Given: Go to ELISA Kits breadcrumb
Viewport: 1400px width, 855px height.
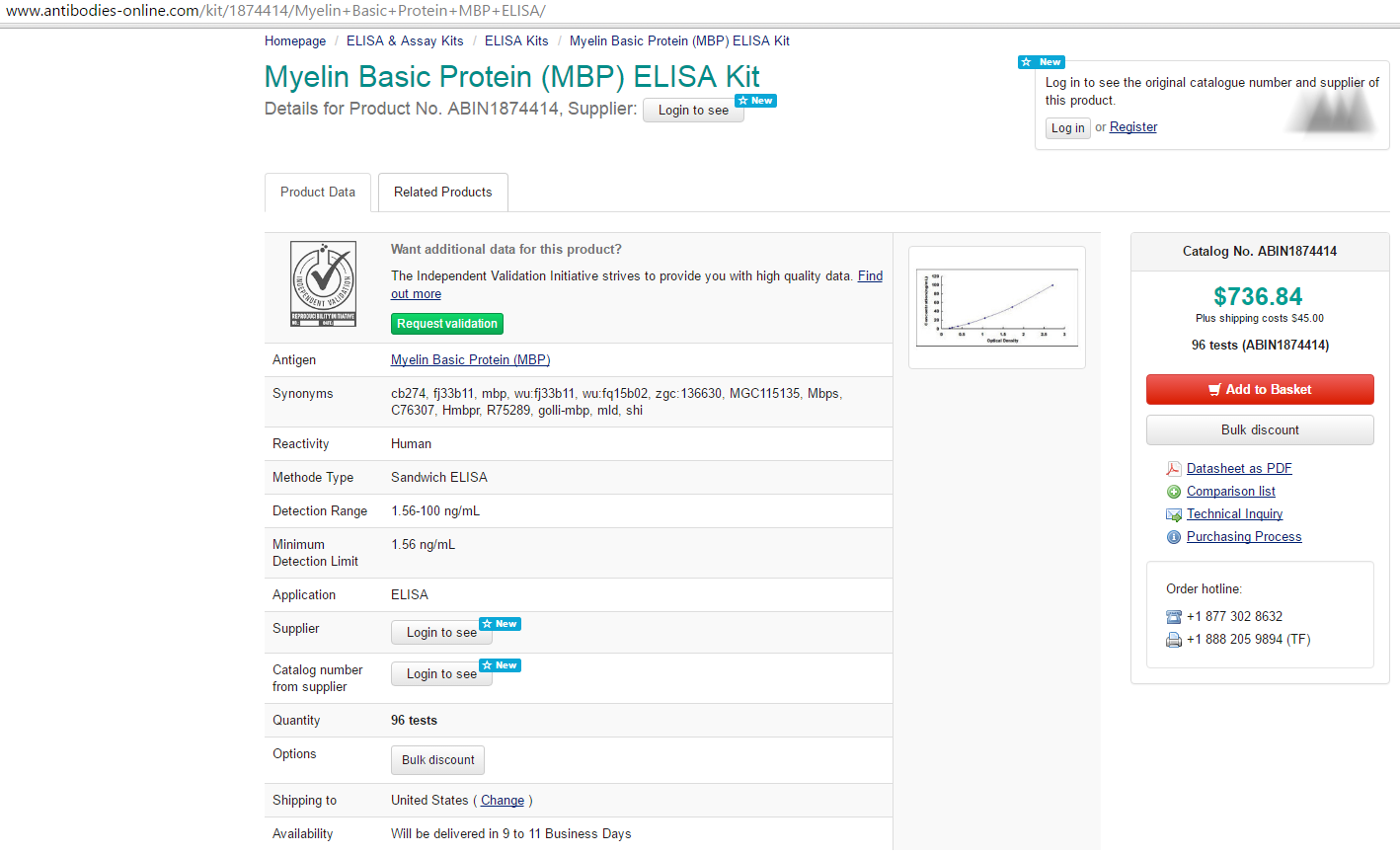Looking at the screenshot, I should click(x=516, y=41).
